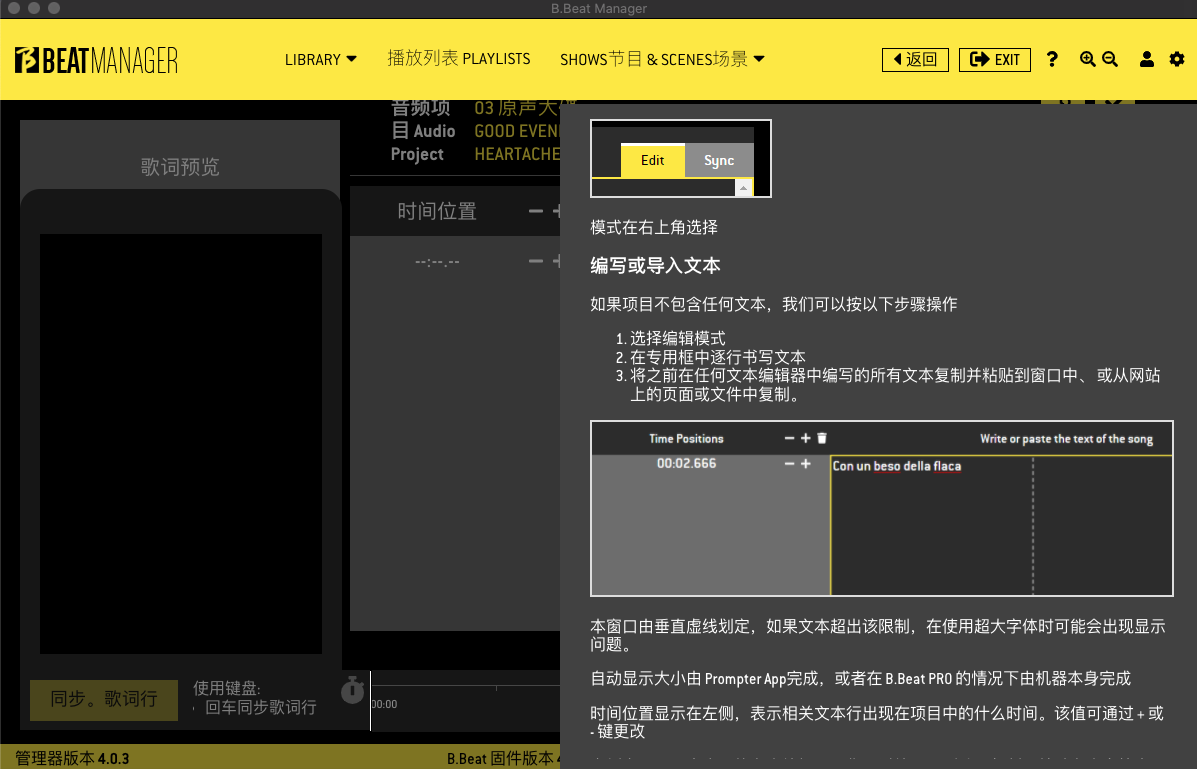
Task: Click the 'Time Positions' label in help image
Action: tap(686, 438)
